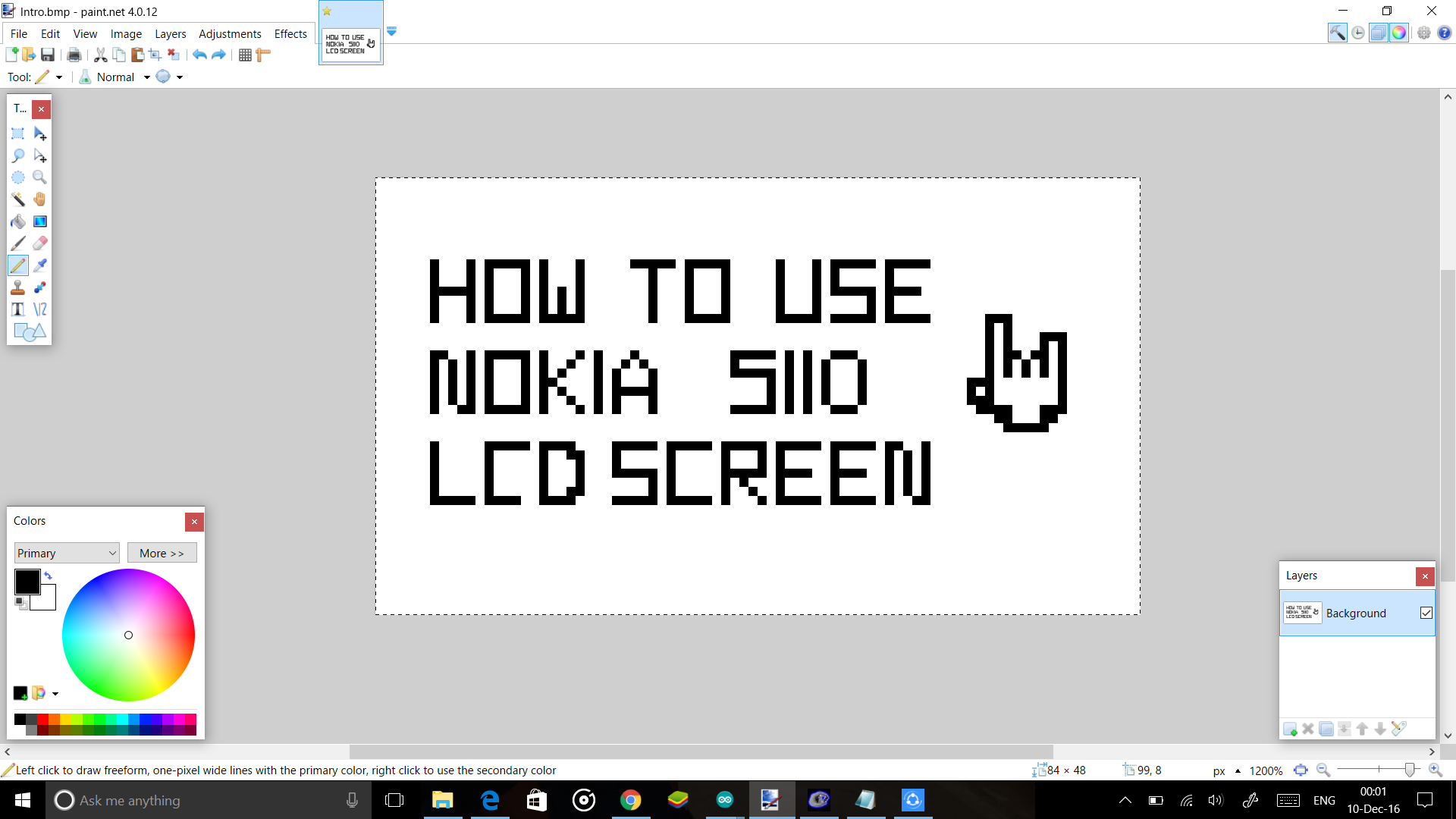Select the Magic Wand tool
1456x819 pixels.
[x=18, y=199]
